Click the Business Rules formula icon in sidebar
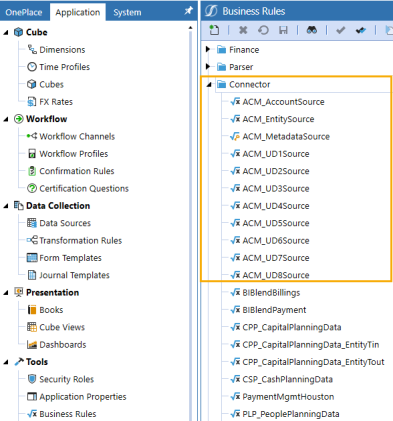The image size is (393, 421). point(32,414)
